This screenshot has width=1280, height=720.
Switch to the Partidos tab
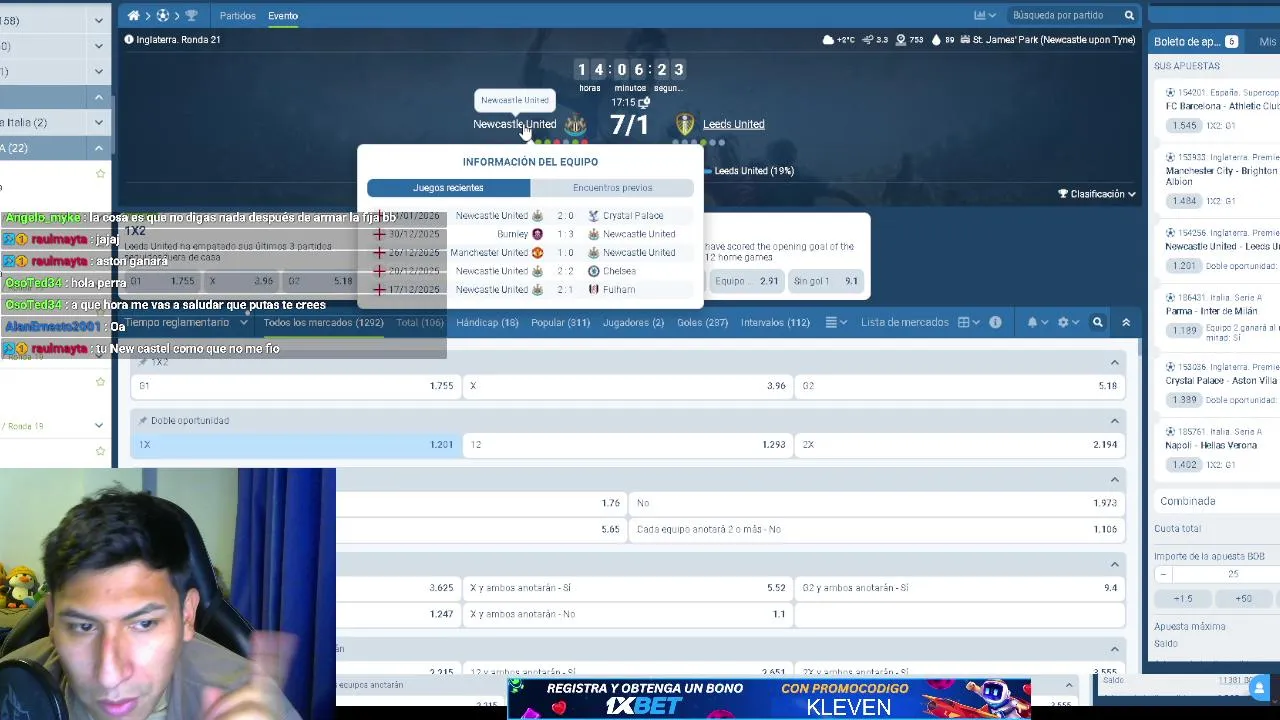[237, 16]
